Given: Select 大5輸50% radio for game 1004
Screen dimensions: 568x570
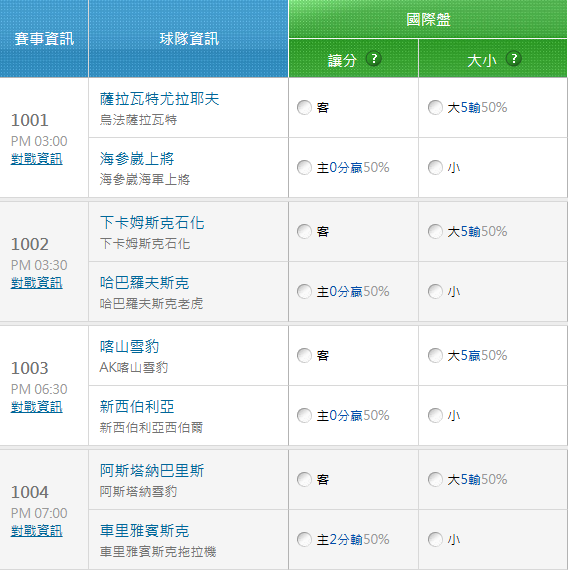Looking at the screenshot, I should coord(435,479).
